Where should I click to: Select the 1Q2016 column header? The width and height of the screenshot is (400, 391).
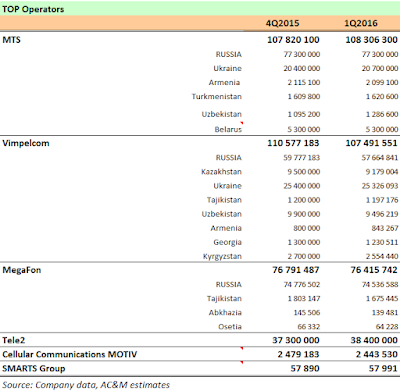pyautogui.click(x=361, y=23)
